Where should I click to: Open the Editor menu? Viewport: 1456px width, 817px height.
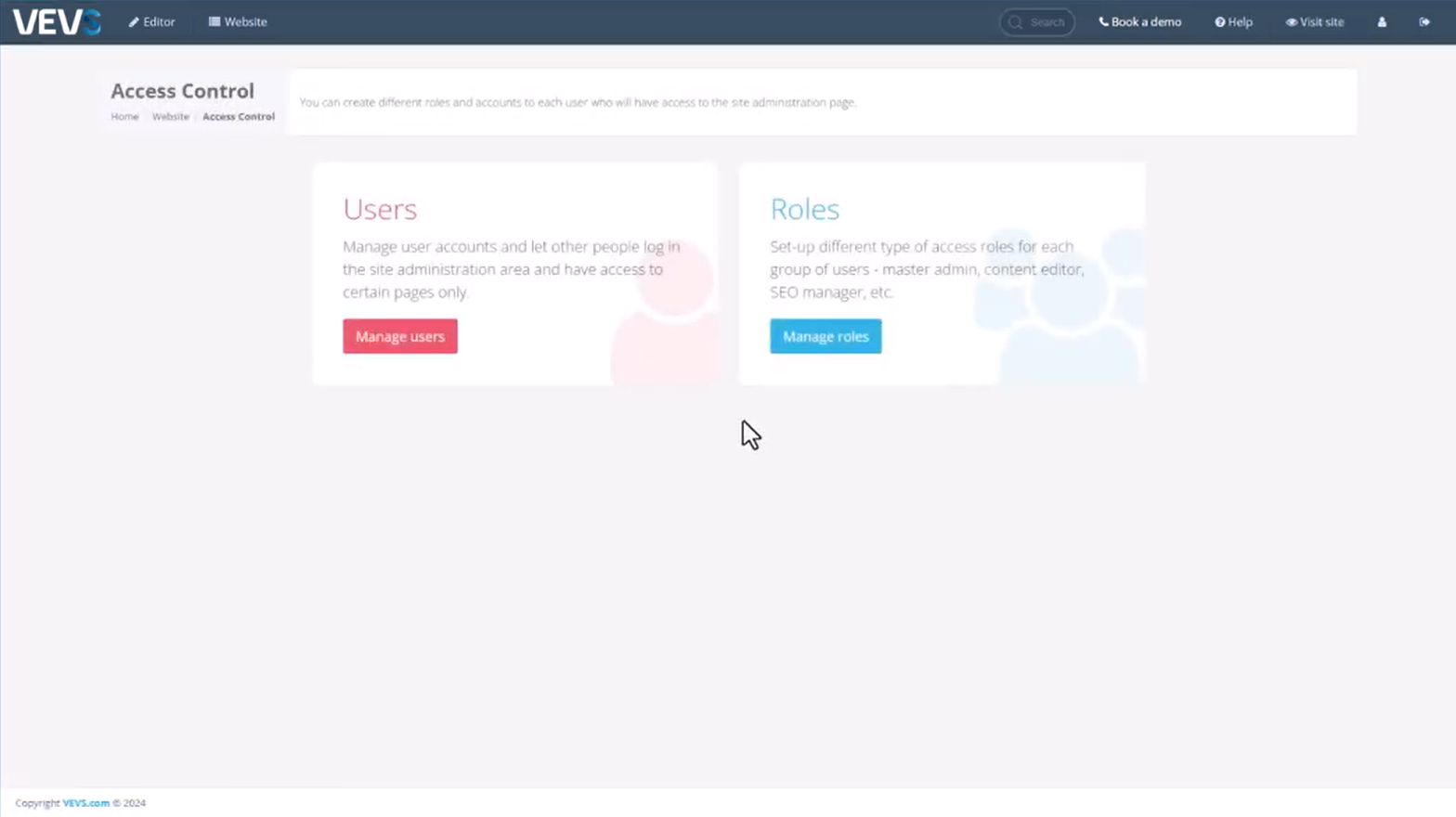pos(151,21)
